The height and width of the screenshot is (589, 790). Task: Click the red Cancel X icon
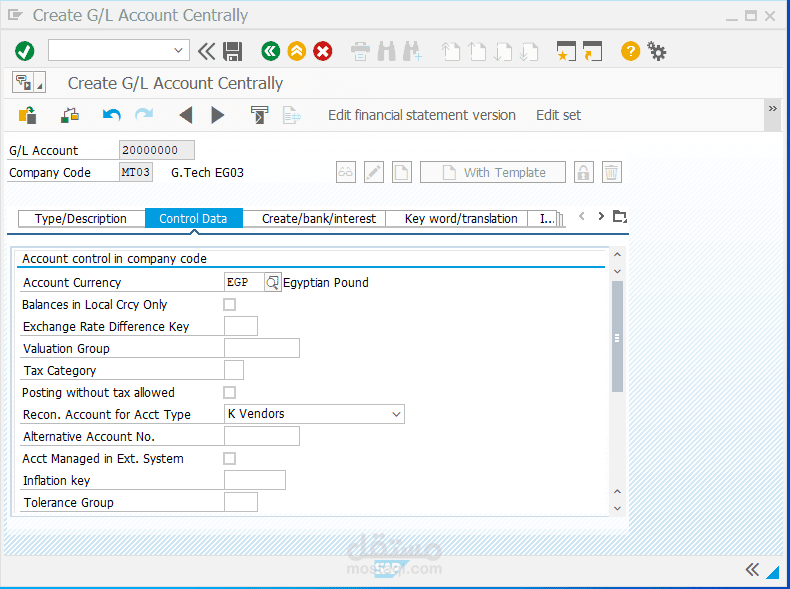pyautogui.click(x=323, y=51)
